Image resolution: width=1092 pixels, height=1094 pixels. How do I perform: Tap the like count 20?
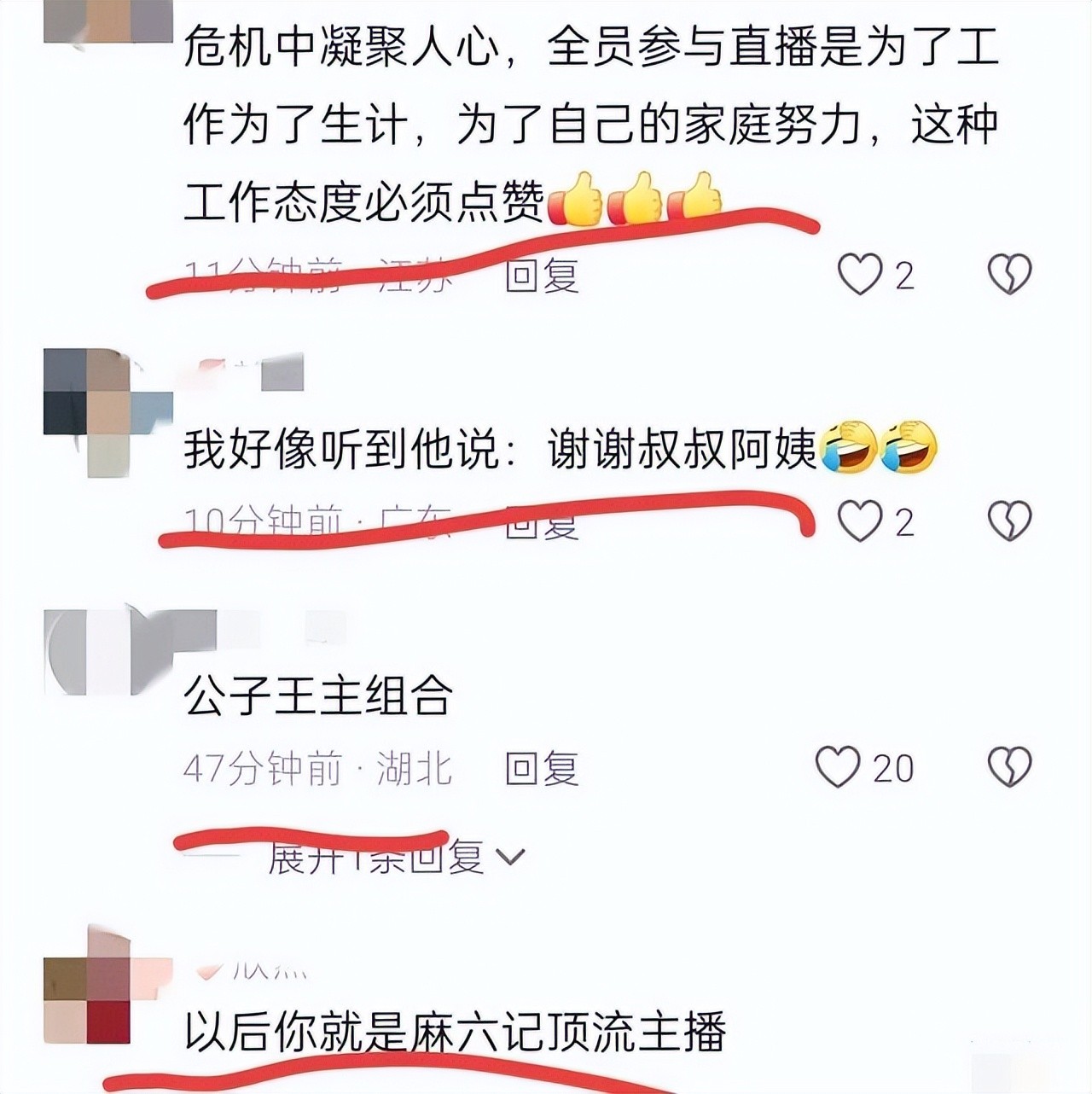[893, 768]
